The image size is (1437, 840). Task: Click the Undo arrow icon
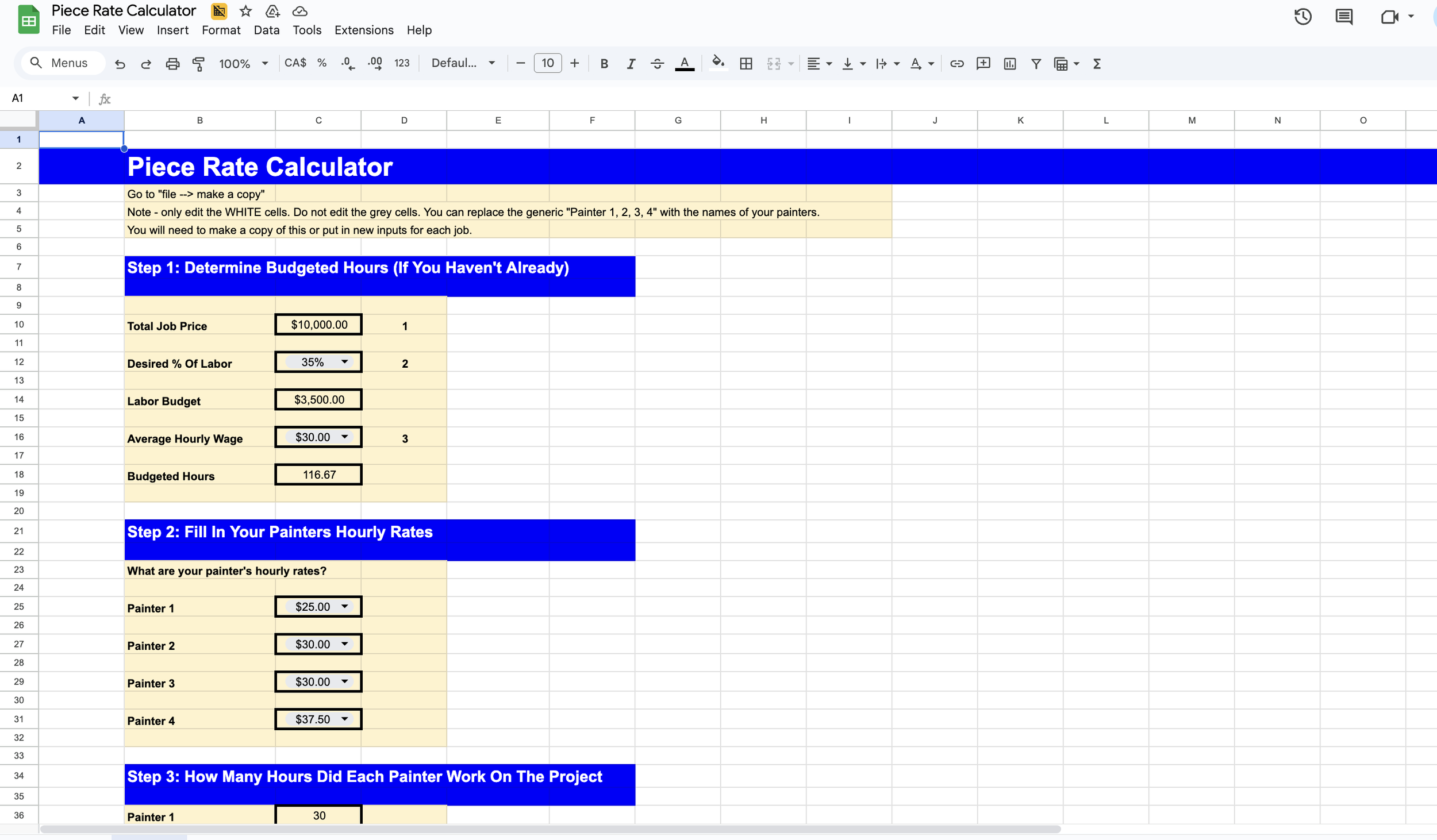coord(120,64)
